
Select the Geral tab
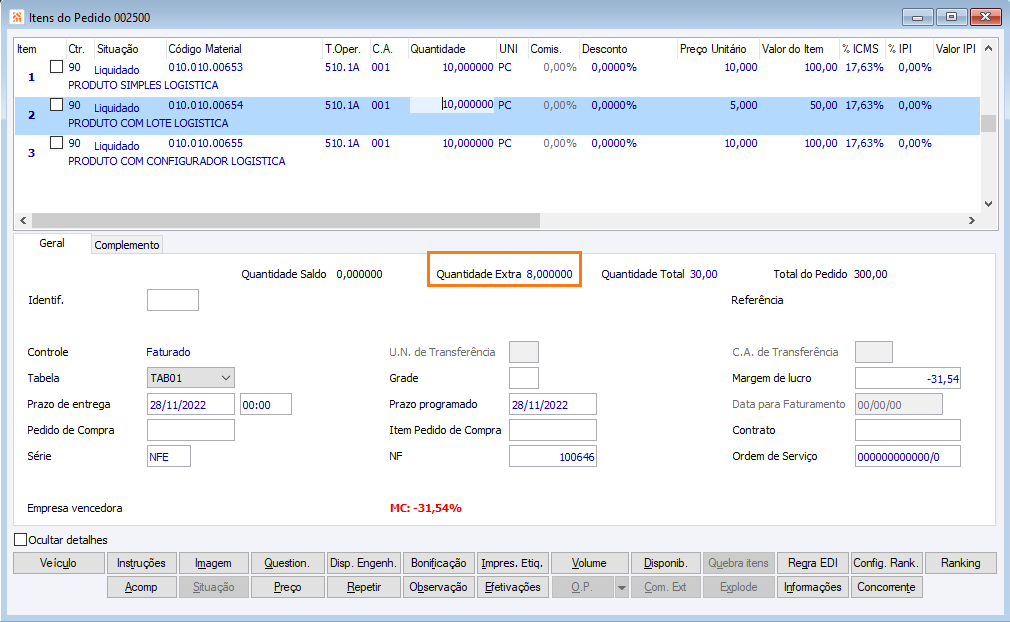click(52, 243)
